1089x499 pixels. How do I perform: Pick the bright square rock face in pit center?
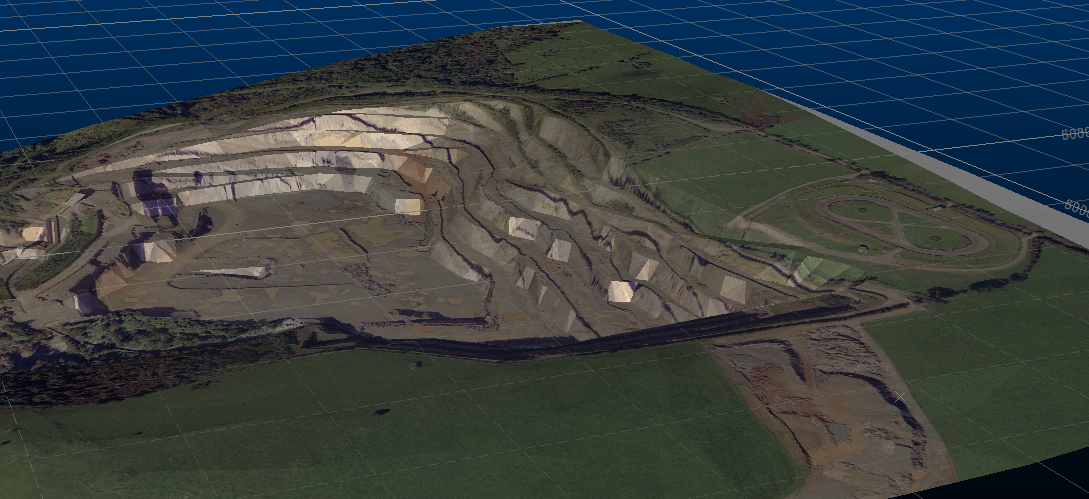(408, 206)
